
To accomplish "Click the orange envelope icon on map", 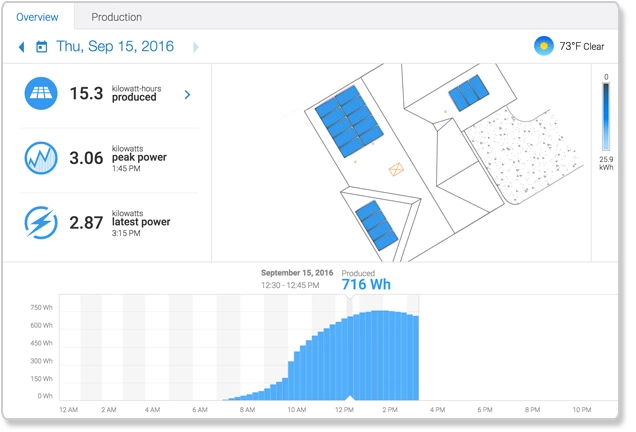I will 399,169.
